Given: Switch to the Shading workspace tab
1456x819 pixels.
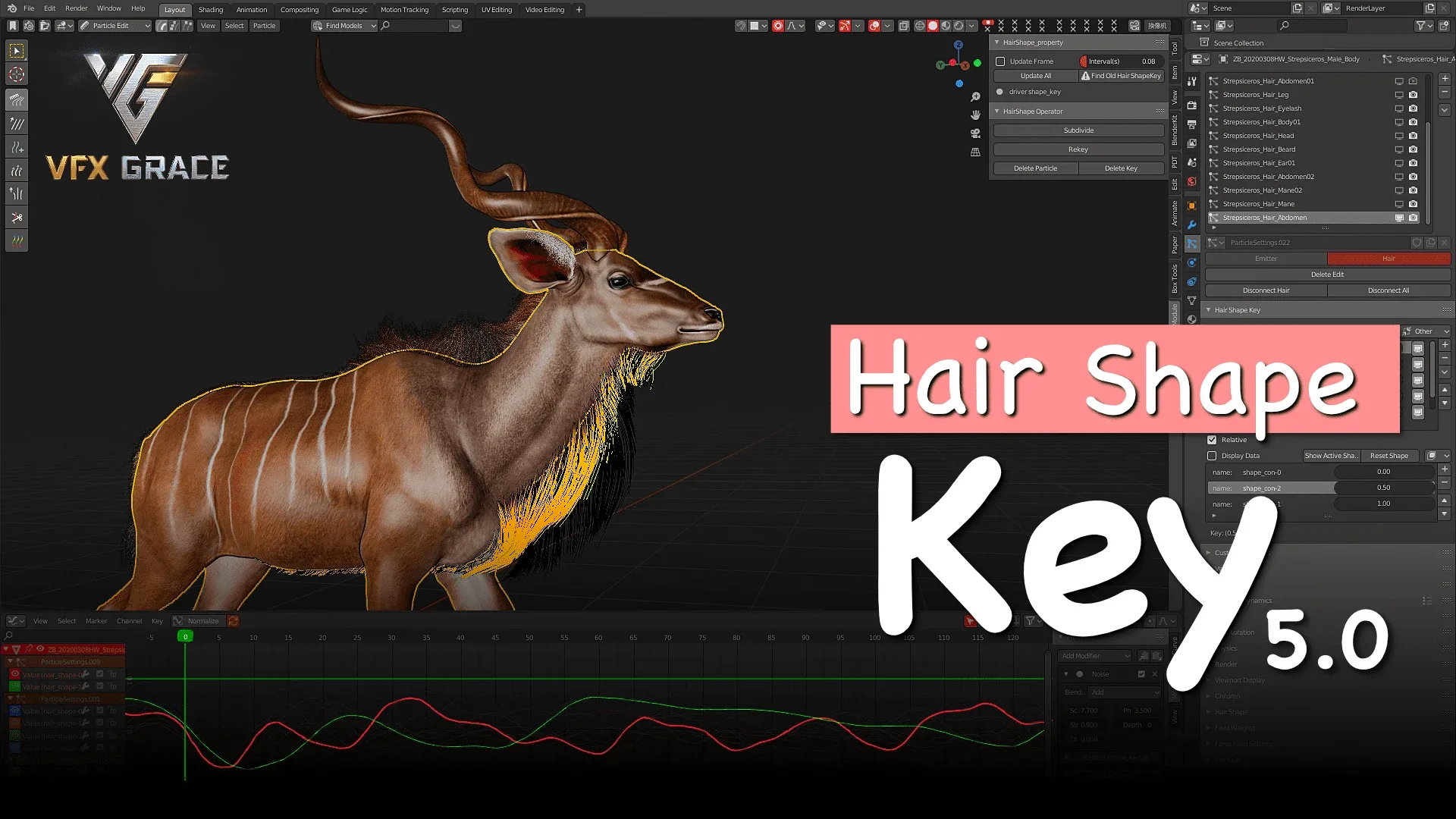Looking at the screenshot, I should click(x=210, y=10).
